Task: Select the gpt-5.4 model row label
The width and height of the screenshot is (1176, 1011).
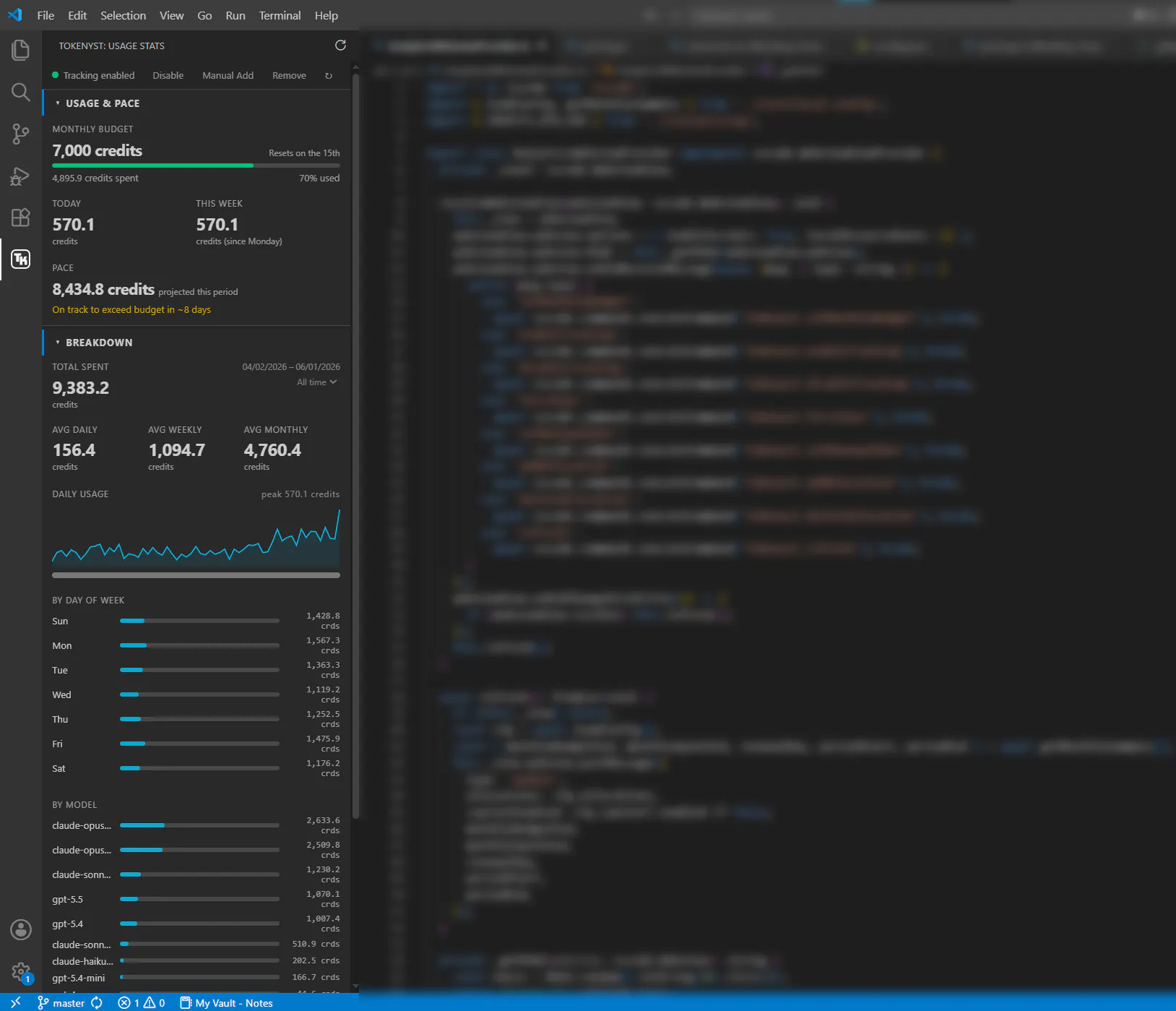Action: click(x=67, y=924)
